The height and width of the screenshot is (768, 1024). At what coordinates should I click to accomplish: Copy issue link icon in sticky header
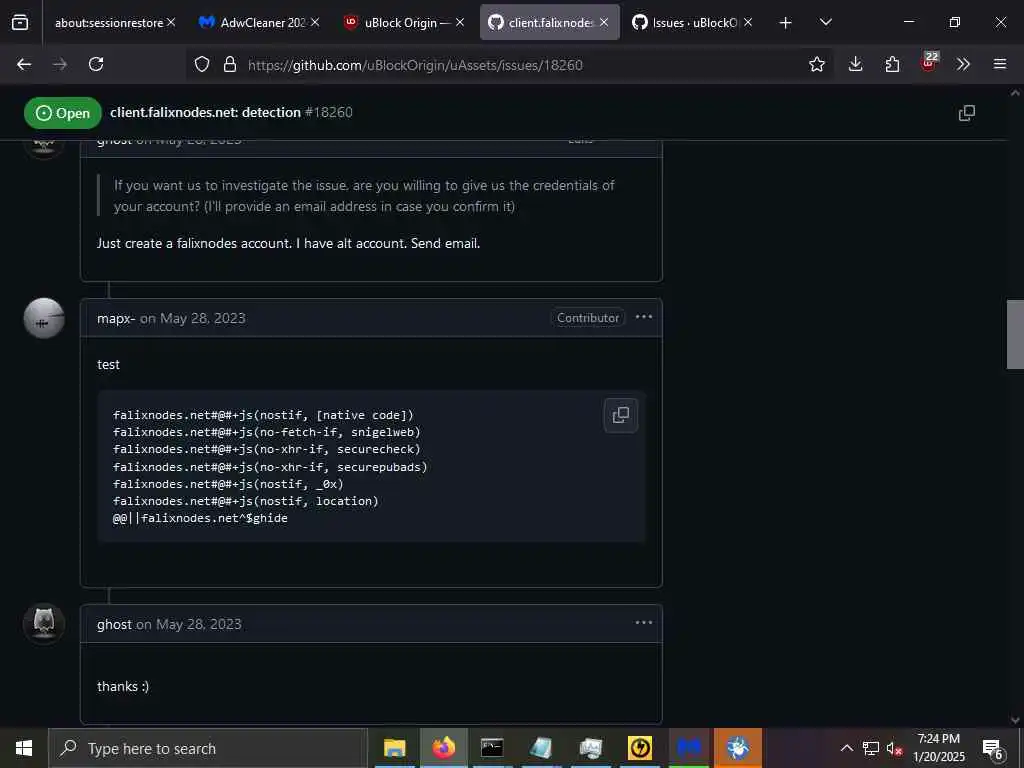tap(967, 113)
